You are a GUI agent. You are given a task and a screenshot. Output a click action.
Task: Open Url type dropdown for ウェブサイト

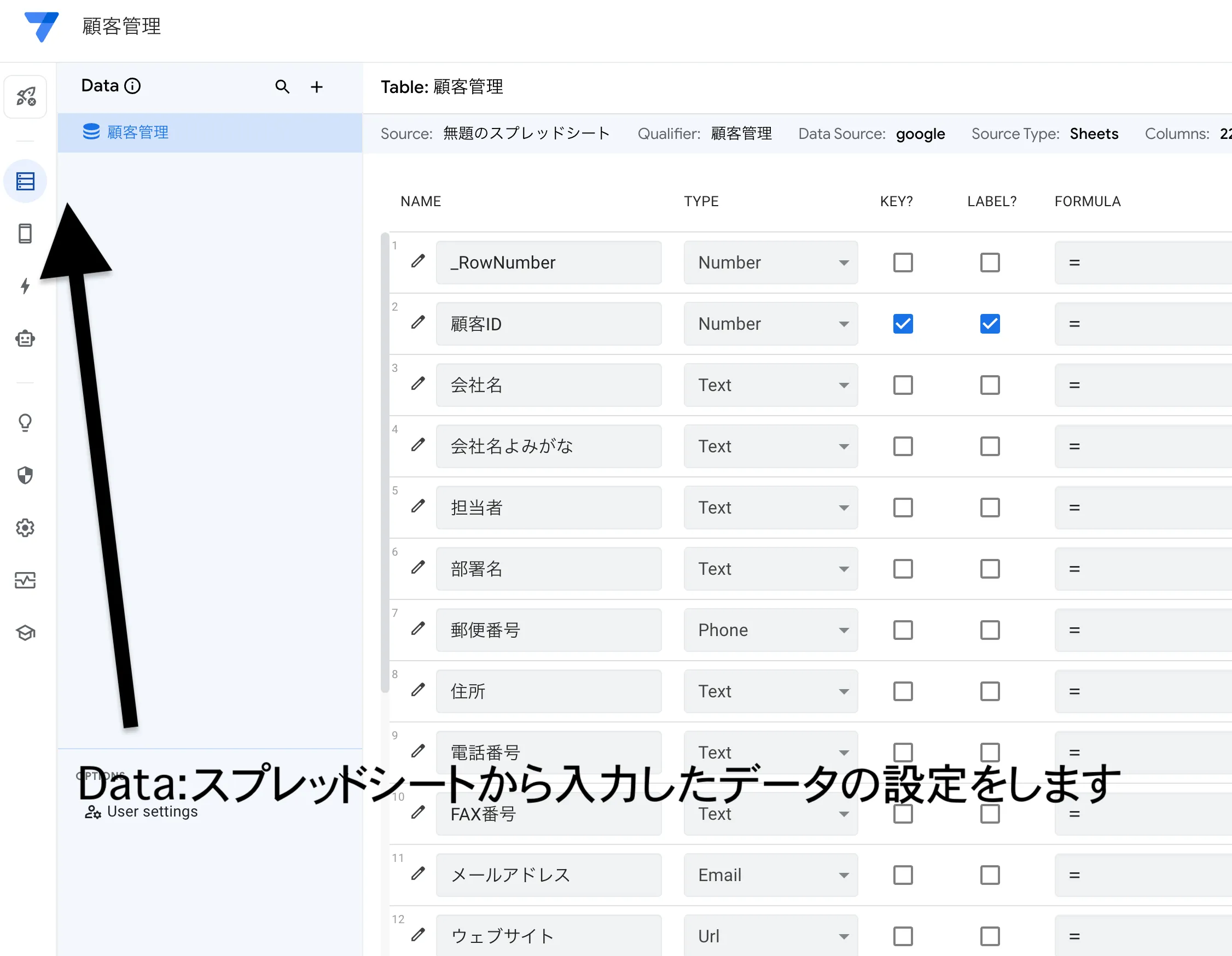(x=771, y=935)
